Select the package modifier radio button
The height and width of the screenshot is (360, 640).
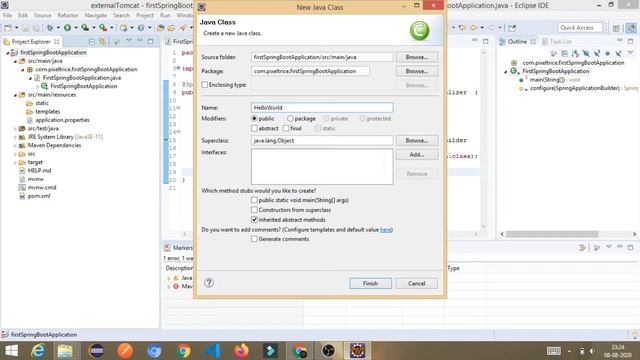pyautogui.click(x=290, y=118)
